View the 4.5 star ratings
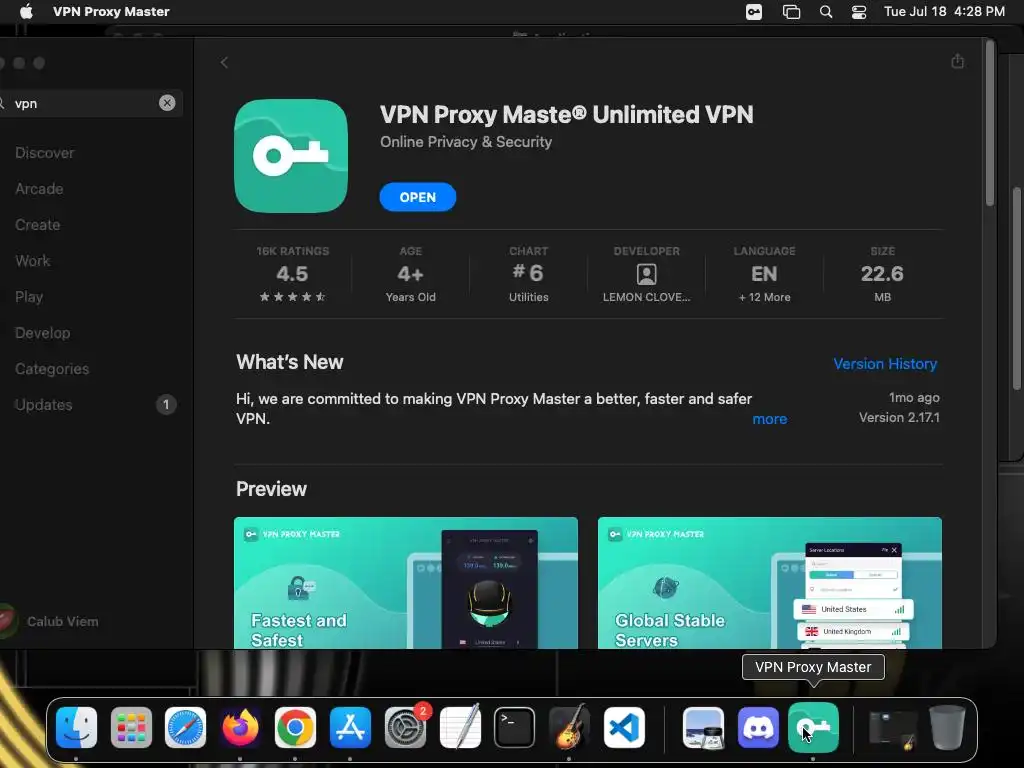 [x=292, y=274]
